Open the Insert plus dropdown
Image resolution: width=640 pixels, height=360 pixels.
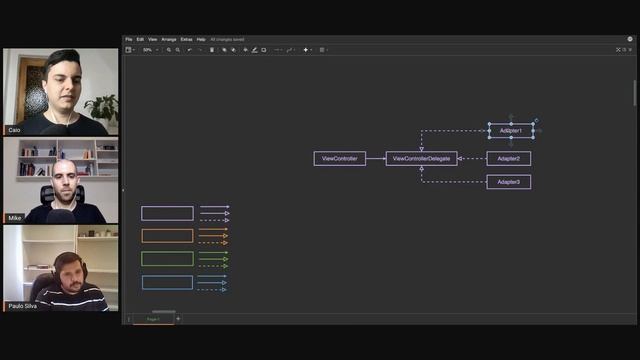[307, 50]
